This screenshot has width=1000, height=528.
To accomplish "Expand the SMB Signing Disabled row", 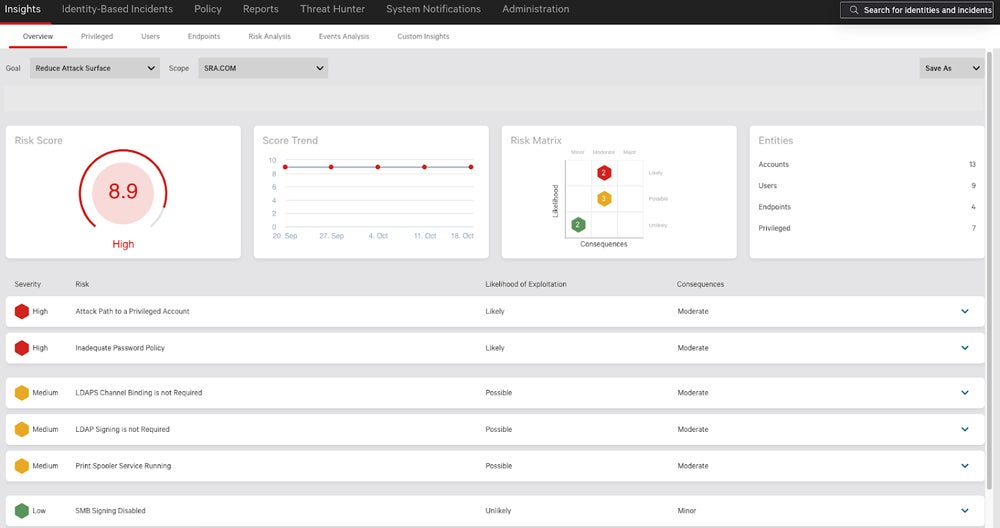I will 965,511.
